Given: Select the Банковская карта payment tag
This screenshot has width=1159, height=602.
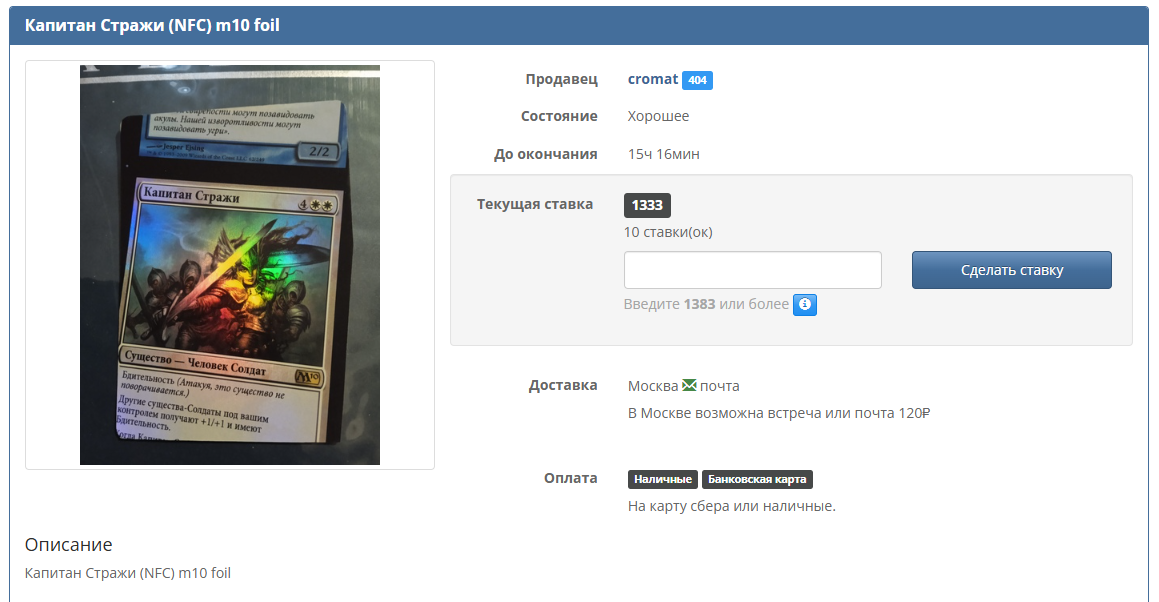Looking at the screenshot, I should (757, 479).
